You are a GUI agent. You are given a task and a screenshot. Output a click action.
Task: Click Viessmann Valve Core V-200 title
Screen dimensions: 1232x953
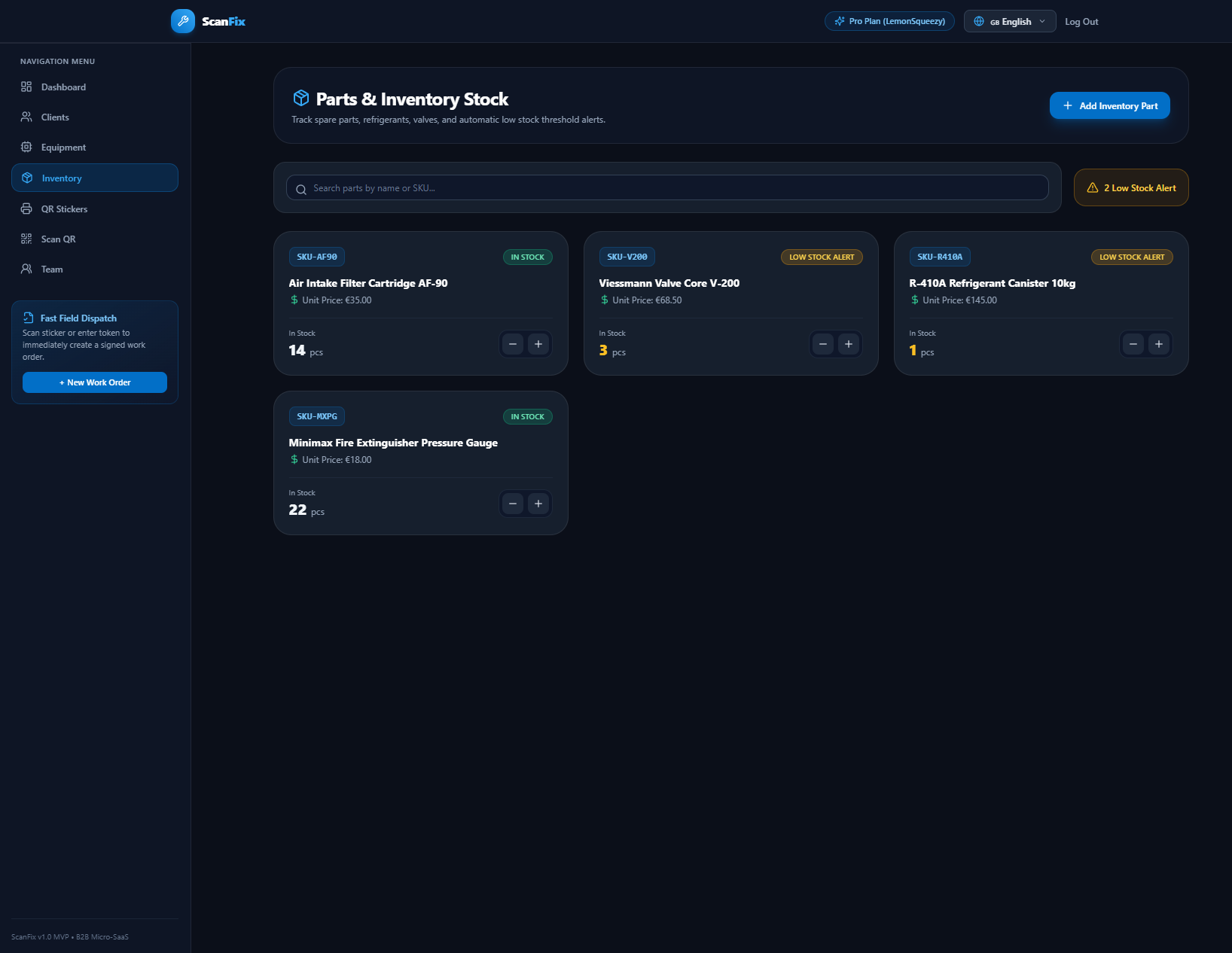tap(669, 283)
